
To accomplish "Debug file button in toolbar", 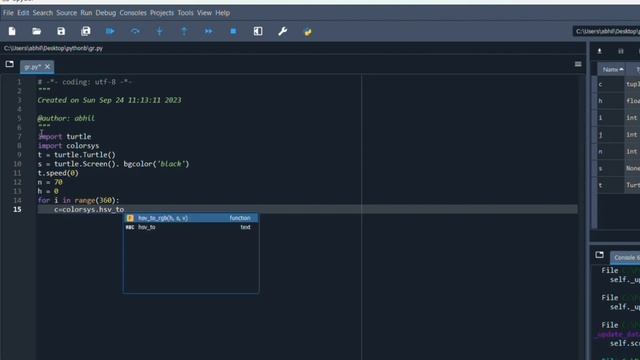I will coord(110,31).
